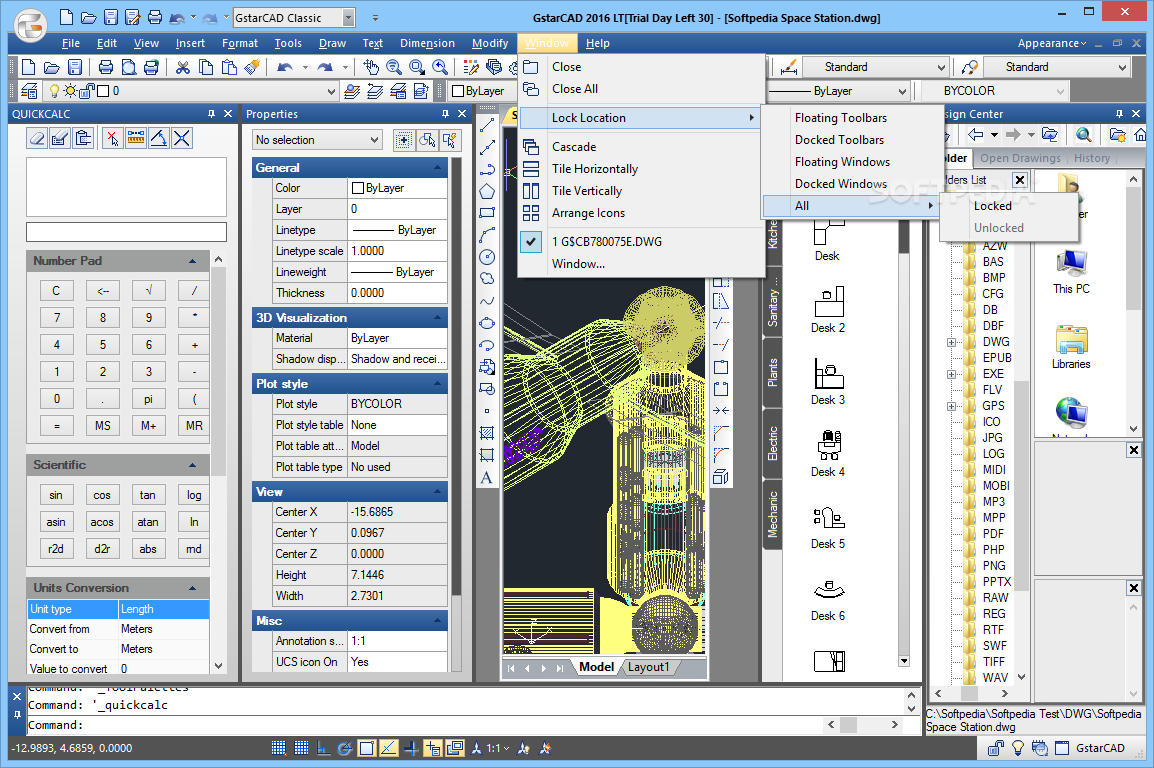Toggle Ortho mode in status bar
This screenshot has height=768, width=1154.
pyautogui.click(x=323, y=748)
